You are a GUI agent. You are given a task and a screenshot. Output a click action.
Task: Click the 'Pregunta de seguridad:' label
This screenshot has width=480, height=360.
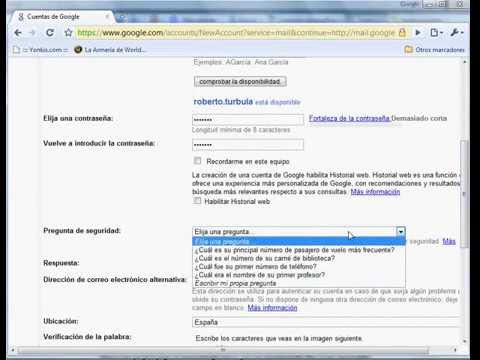pos(82,231)
